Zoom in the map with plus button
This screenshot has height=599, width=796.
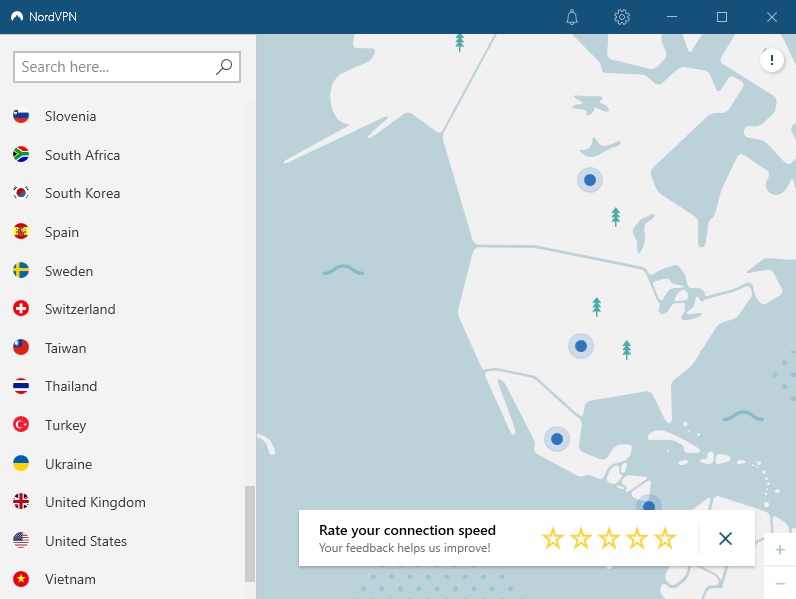780,550
